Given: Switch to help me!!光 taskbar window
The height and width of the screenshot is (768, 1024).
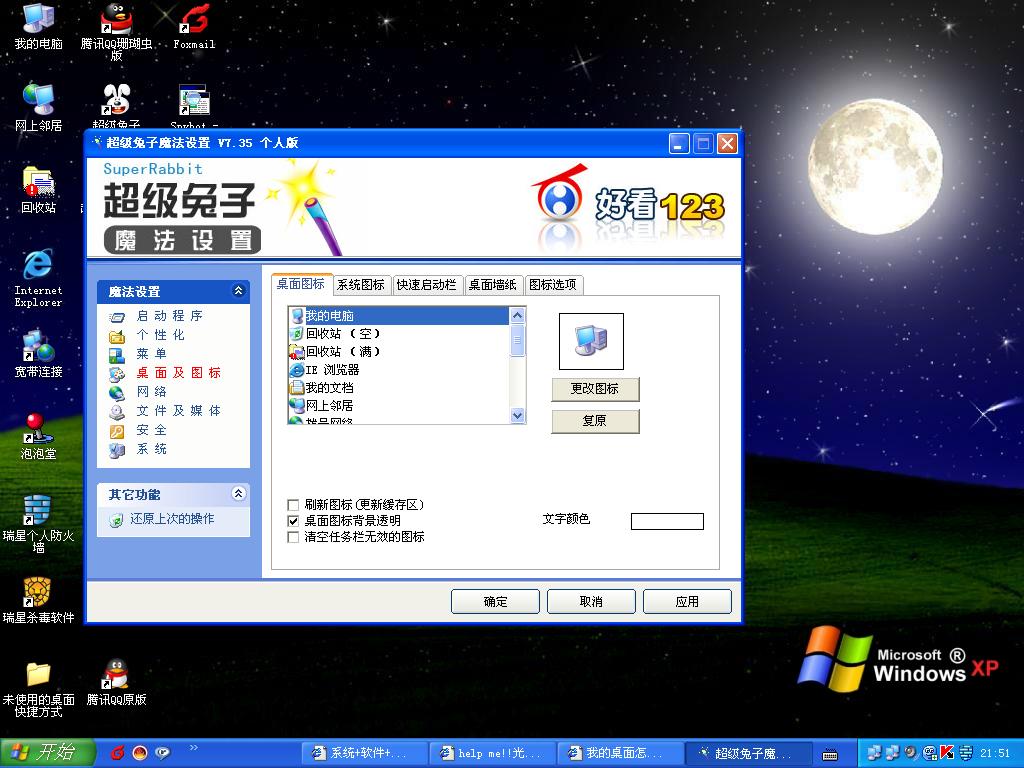Looking at the screenshot, I should (x=492, y=753).
